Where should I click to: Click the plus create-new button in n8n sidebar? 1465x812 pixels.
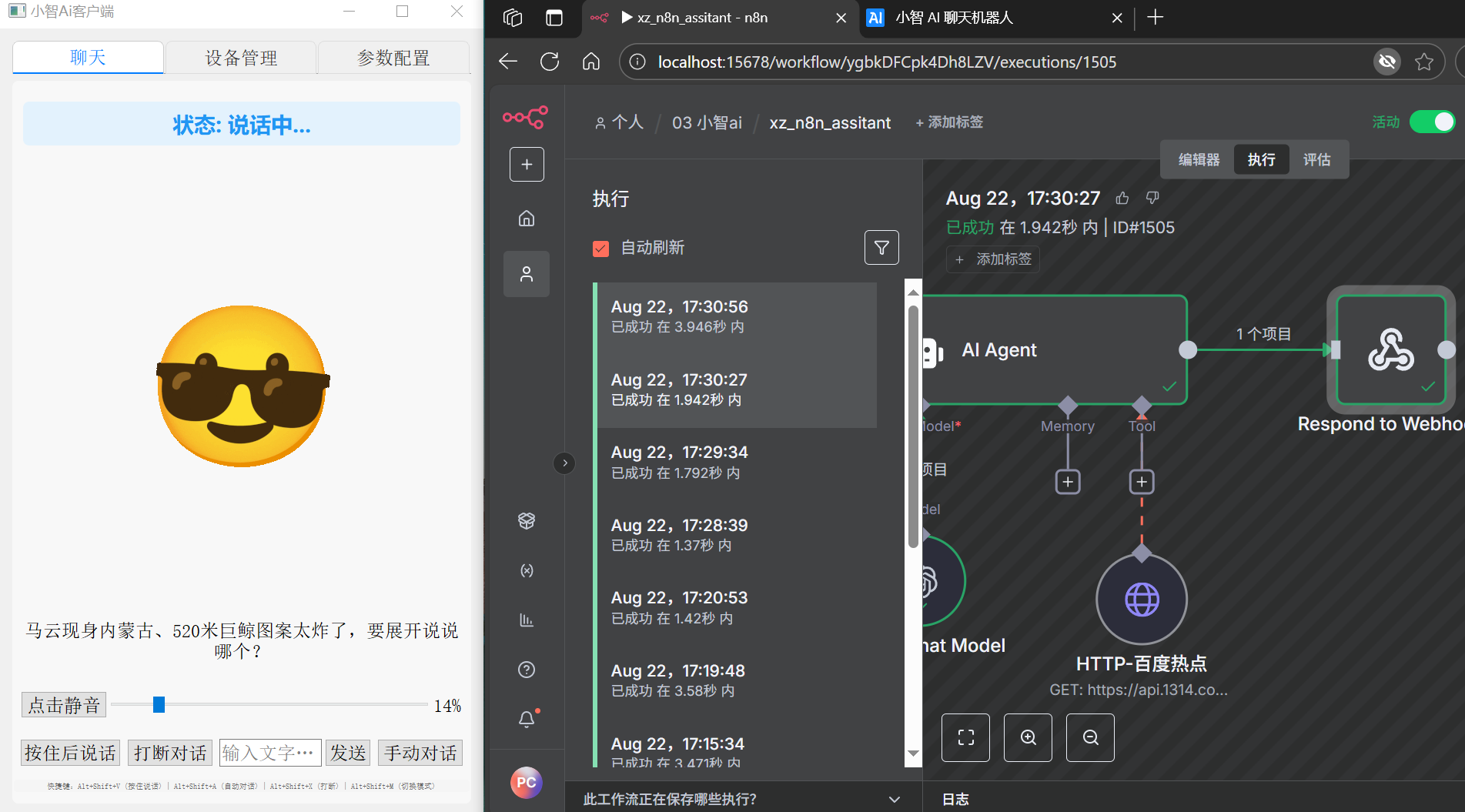pyautogui.click(x=527, y=164)
